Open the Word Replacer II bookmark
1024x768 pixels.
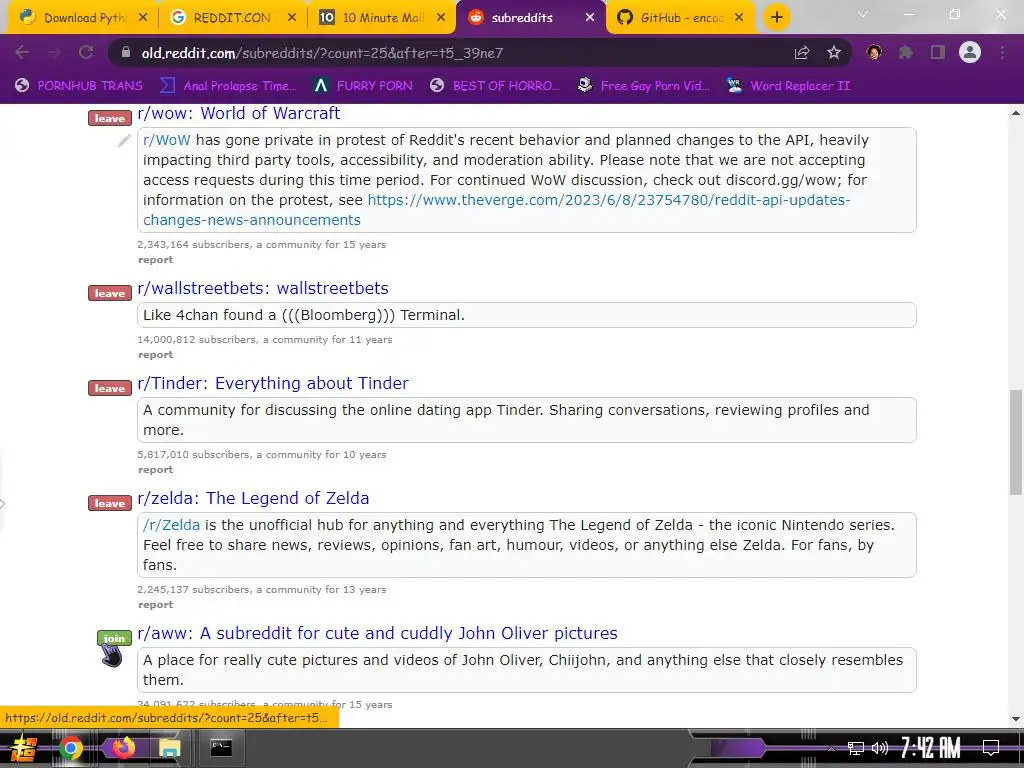coord(789,86)
